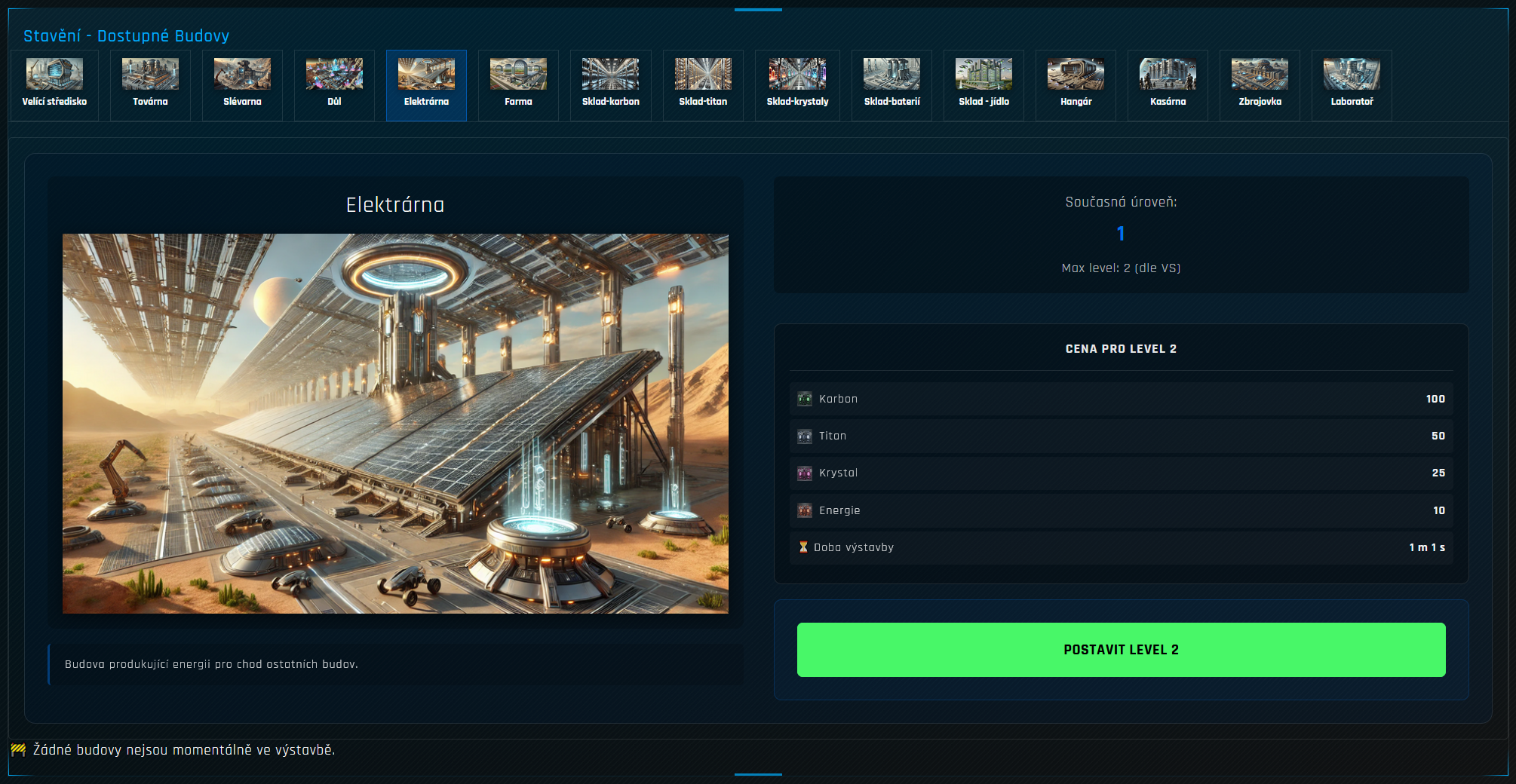The height and width of the screenshot is (784, 1516).
Task: Select the Důl building icon
Action: point(334,84)
